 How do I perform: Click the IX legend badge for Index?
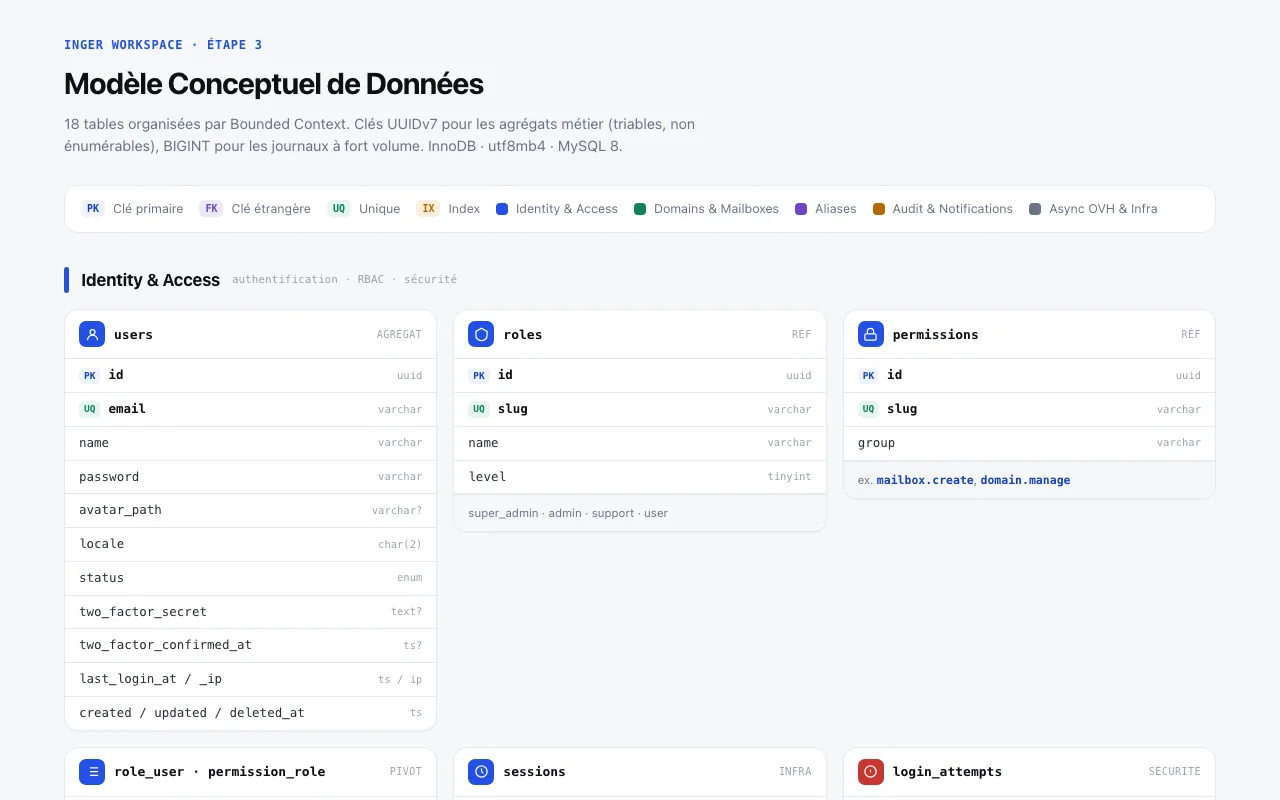(428, 209)
